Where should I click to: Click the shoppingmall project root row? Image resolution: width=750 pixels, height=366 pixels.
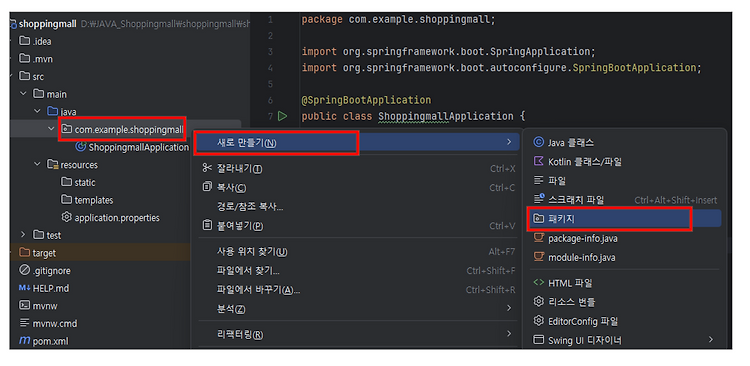(129, 24)
